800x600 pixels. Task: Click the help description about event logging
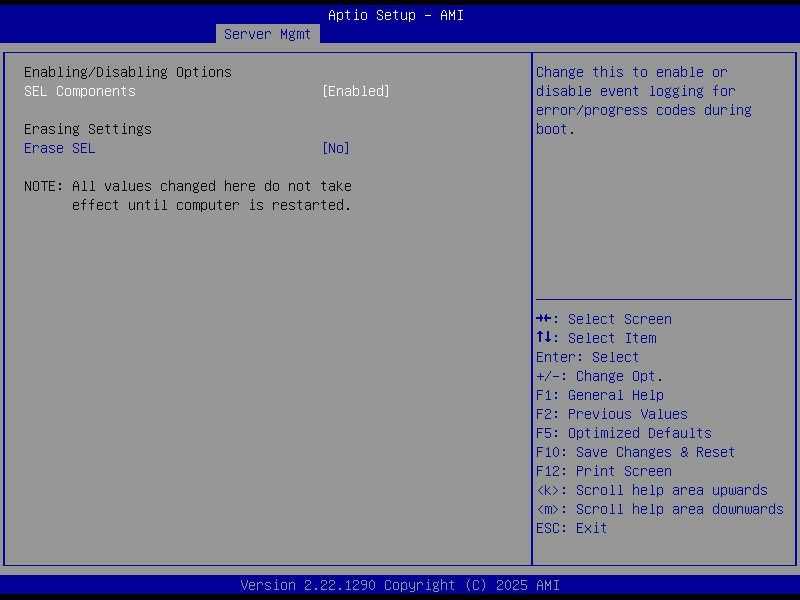pos(643,101)
